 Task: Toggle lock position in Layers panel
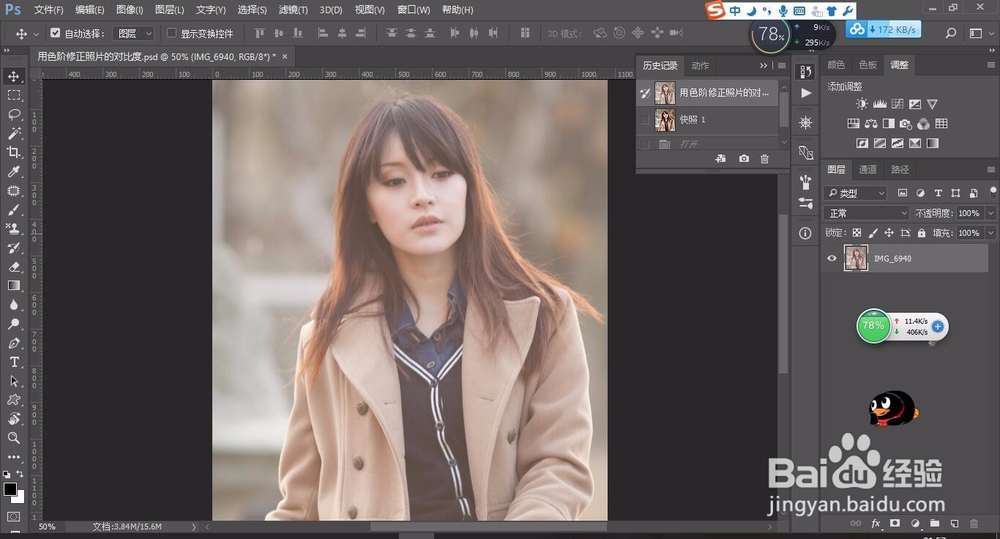pos(888,233)
